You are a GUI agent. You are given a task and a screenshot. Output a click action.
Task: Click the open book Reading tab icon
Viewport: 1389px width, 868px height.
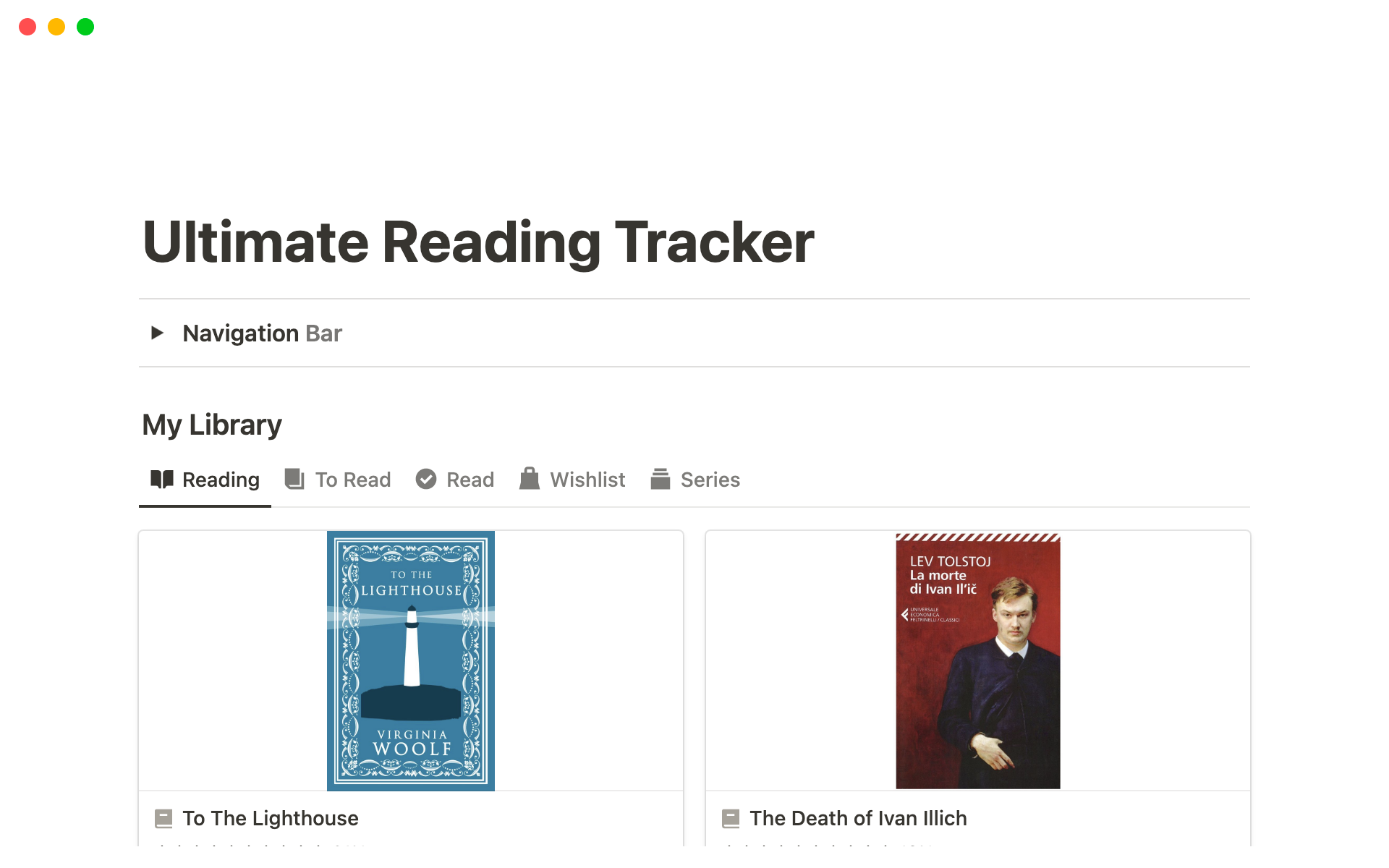(161, 479)
